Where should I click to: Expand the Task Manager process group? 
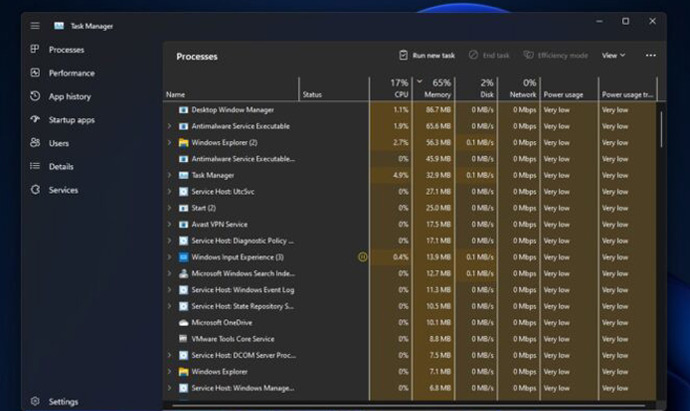[x=169, y=175]
